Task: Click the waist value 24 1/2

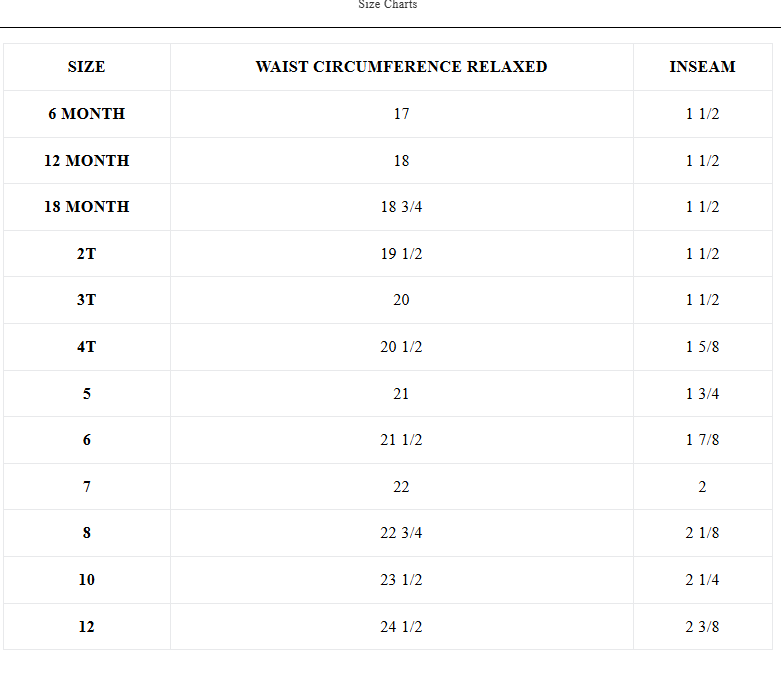Action: coord(401,627)
